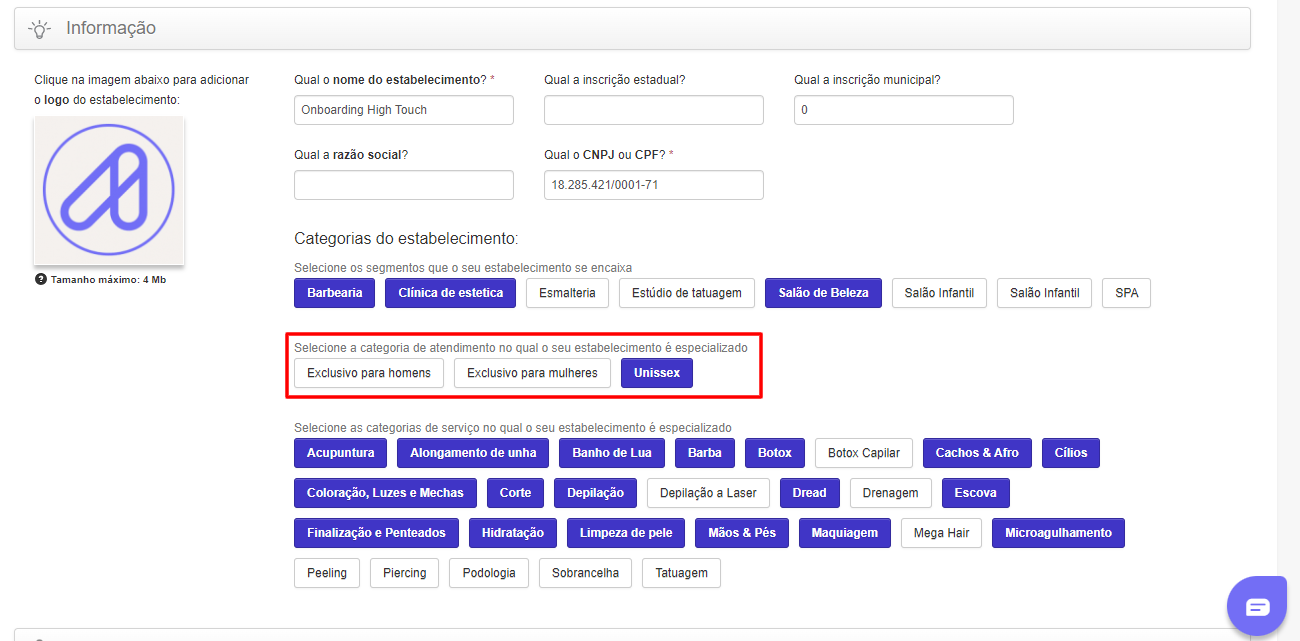The image size is (1300, 641).
Task: Select Depilação a Laser service
Action: point(708,493)
